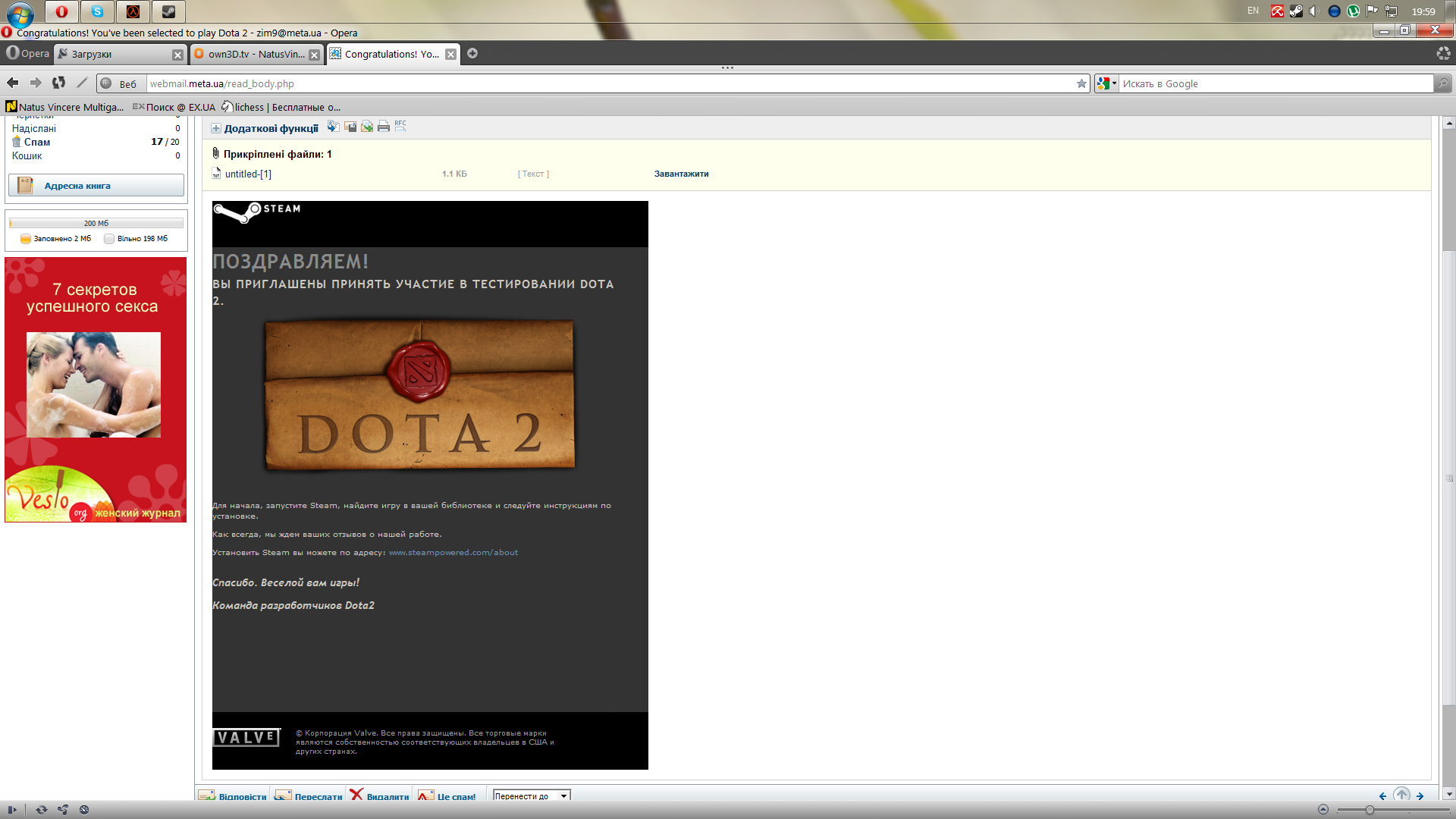Click the search magnifier button

point(1442,83)
